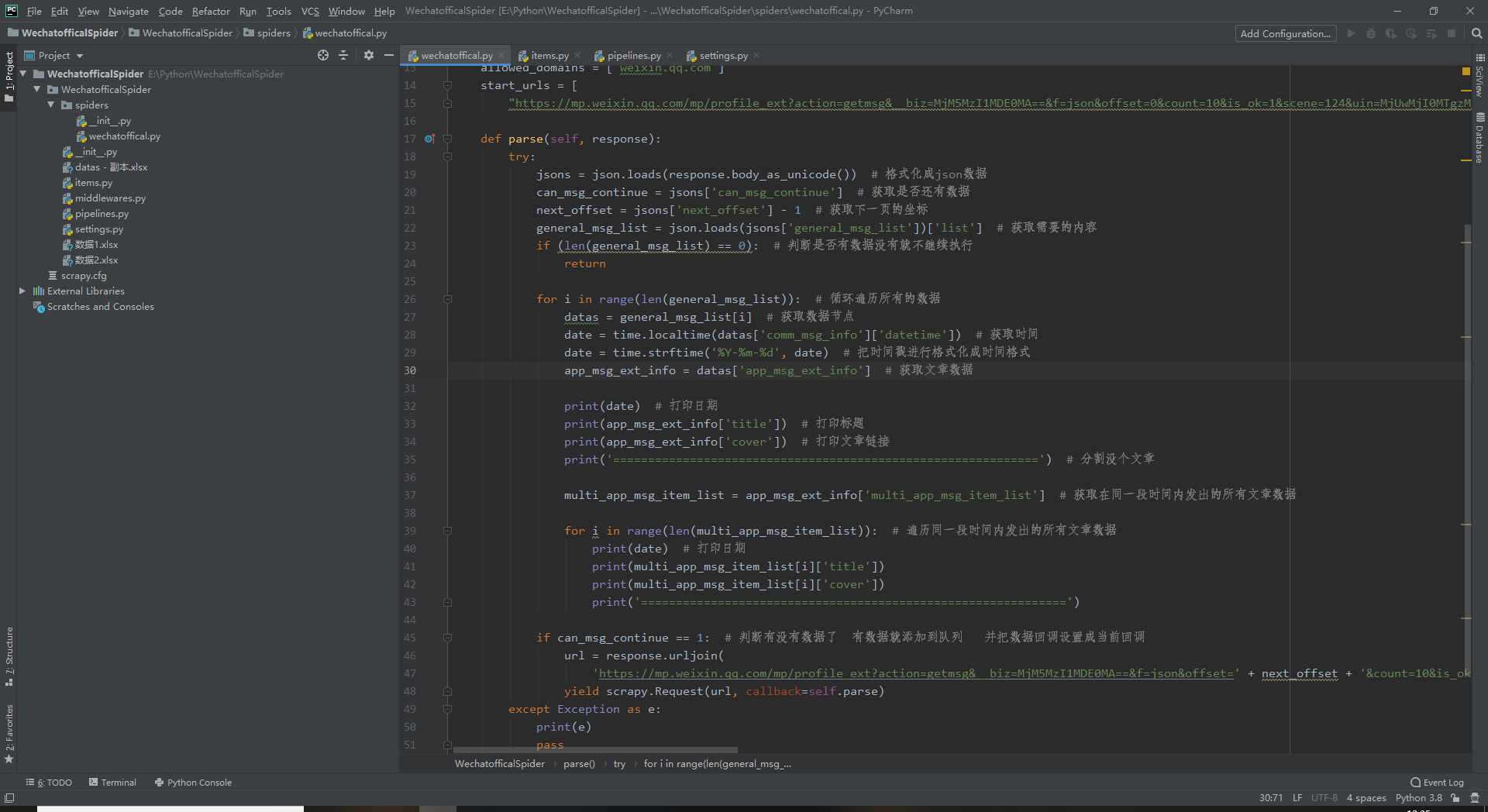This screenshot has height=812, width=1488.
Task: Click the collapse-all icon in Project panel
Action: coord(343,55)
